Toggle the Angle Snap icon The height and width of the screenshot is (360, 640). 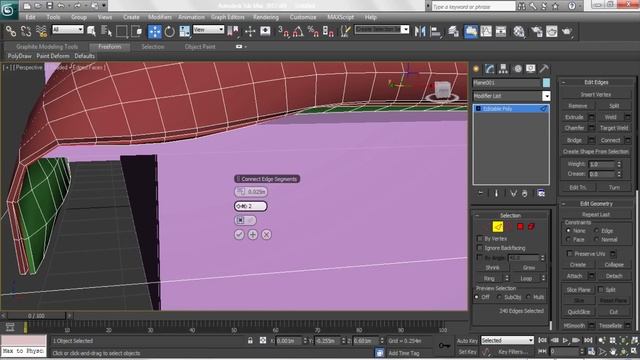coord(298,31)
